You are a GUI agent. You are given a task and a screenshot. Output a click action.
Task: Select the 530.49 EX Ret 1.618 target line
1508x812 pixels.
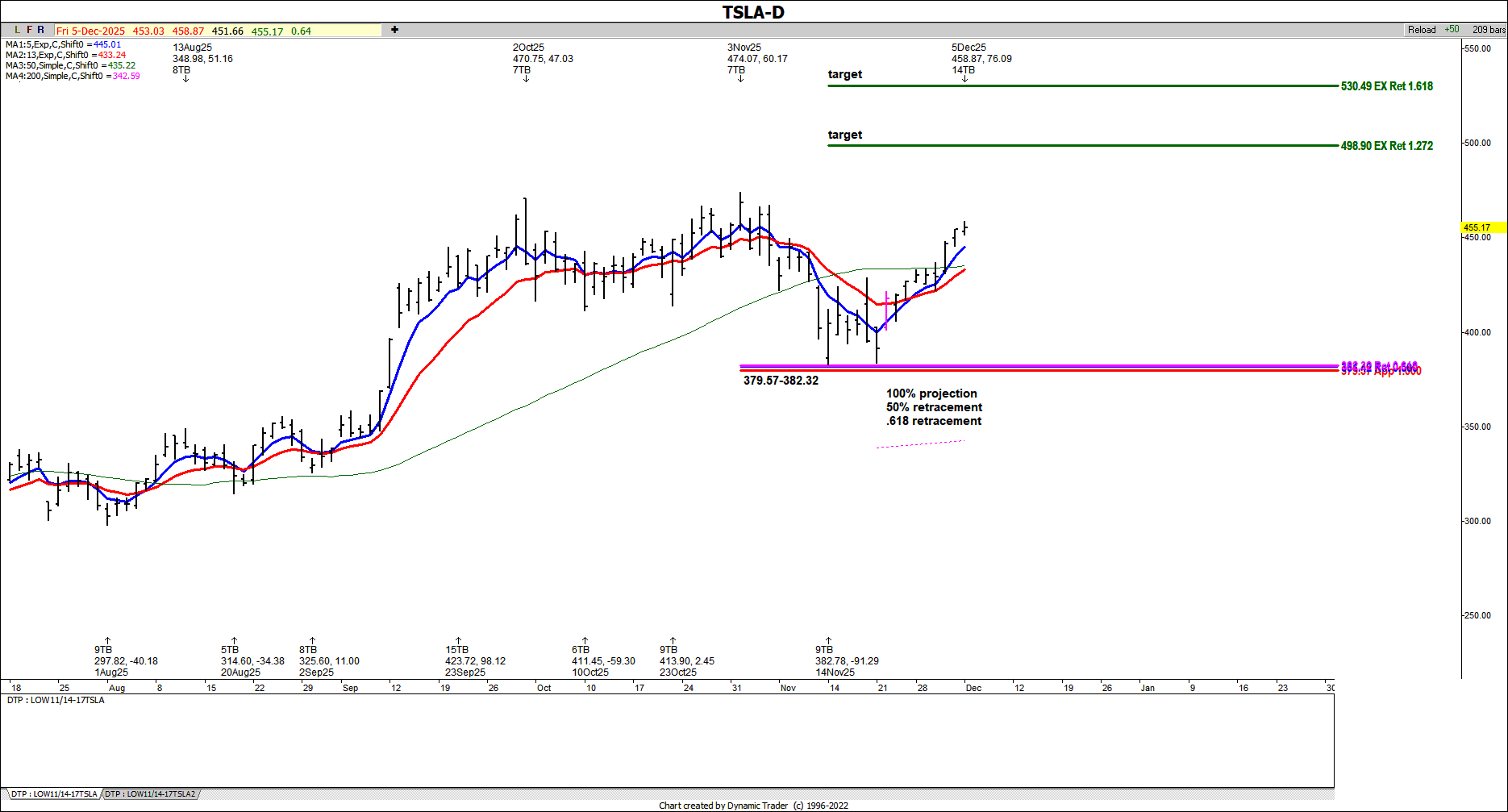(1081, 85)
